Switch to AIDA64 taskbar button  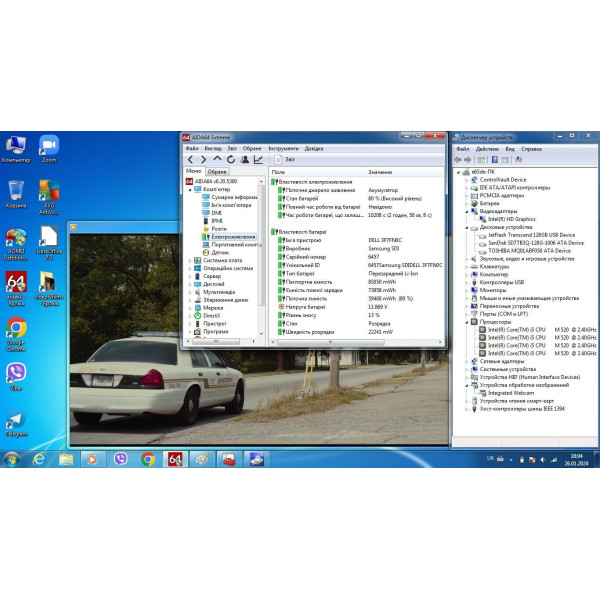[175, 459]
